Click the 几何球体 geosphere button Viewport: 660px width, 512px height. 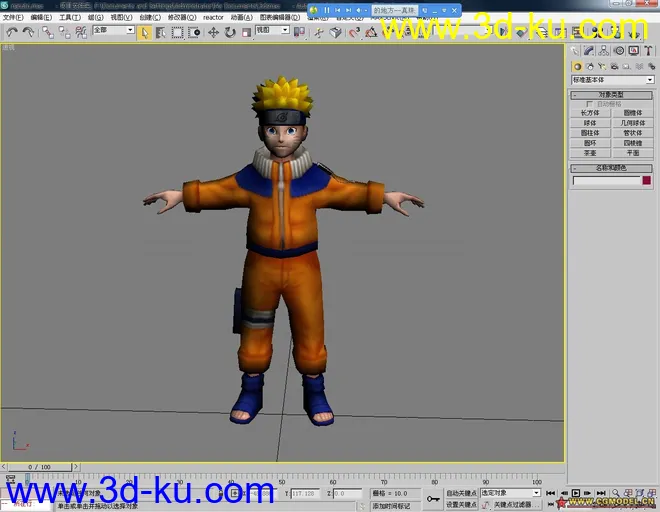pyautogui.click(x=633, y=123)
